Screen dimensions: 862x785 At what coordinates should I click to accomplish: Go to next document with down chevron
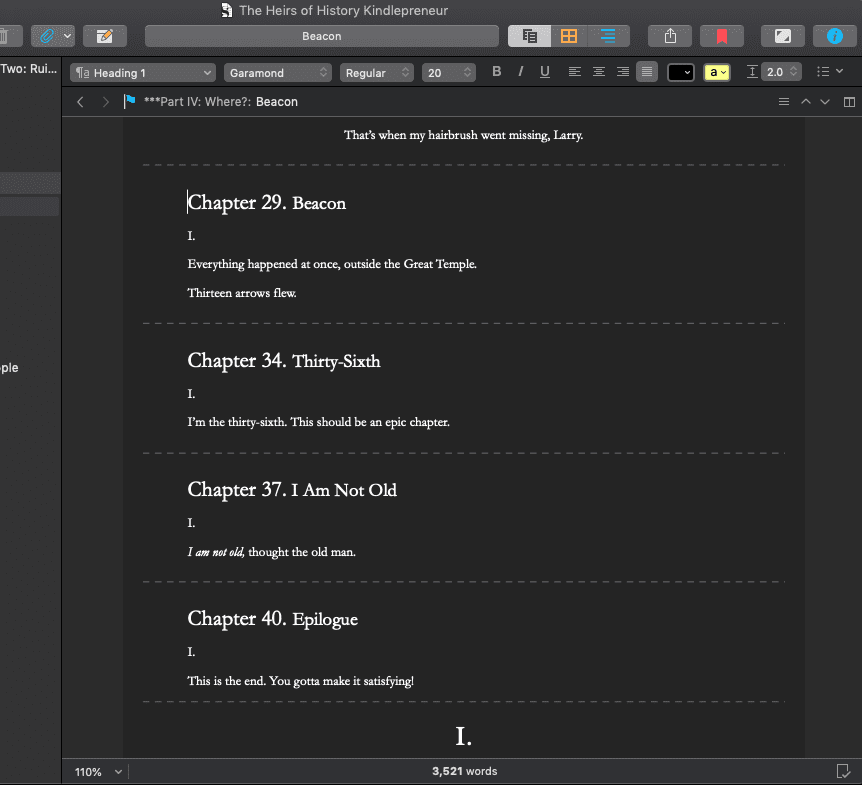(825, 102)
